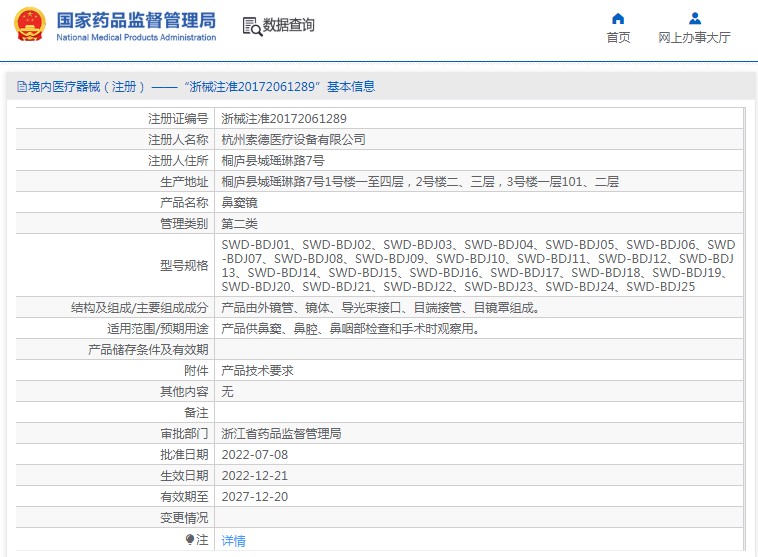
Task: Click the bulb icon next to 注
Action: [x=190, y=539]
